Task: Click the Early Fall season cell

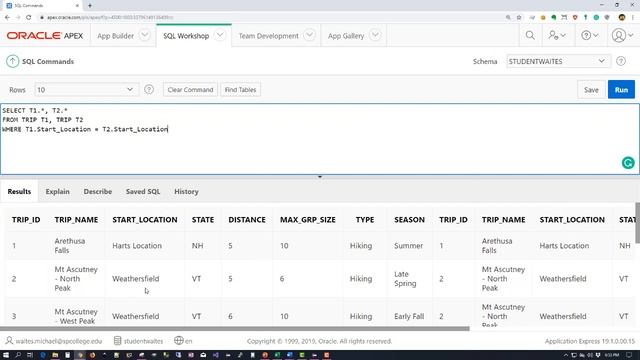Action: coord(409,316)
